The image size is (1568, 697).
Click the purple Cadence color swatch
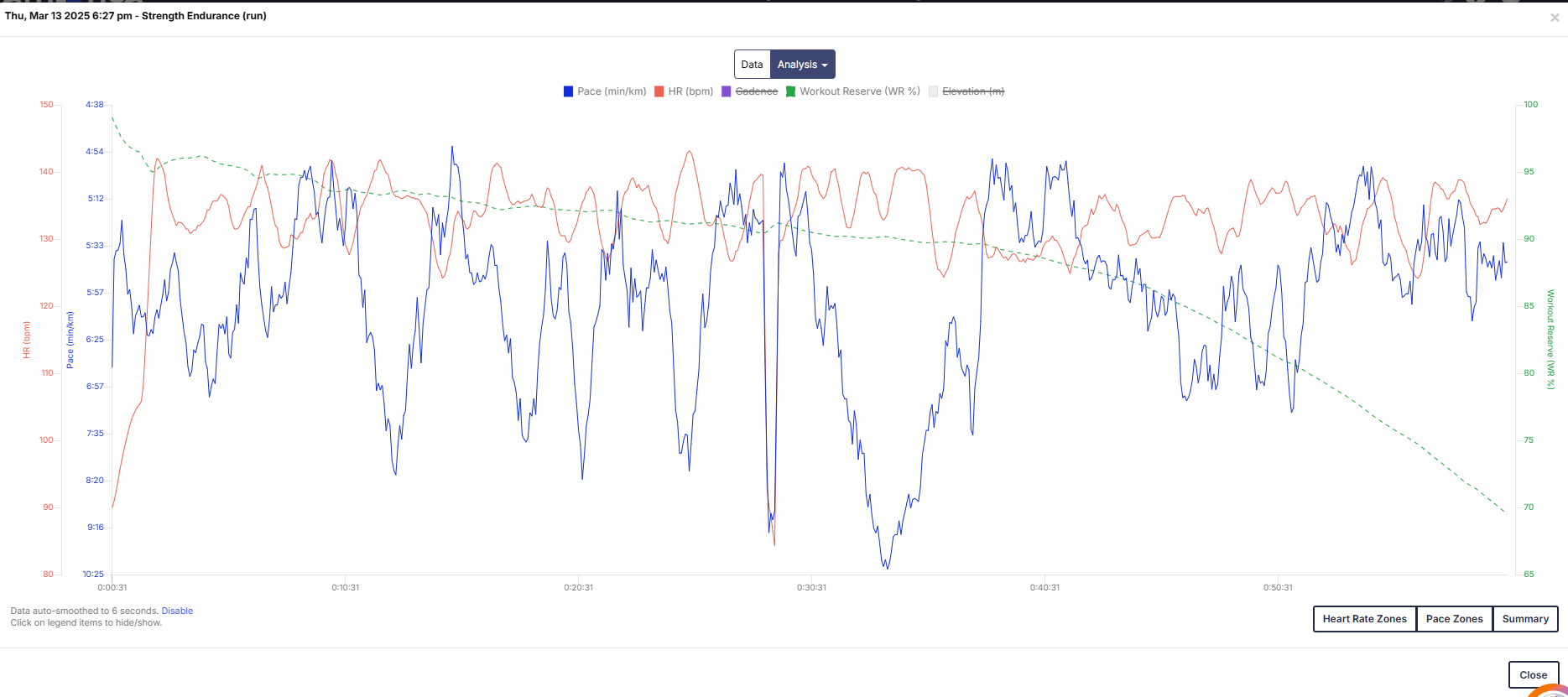727,91
